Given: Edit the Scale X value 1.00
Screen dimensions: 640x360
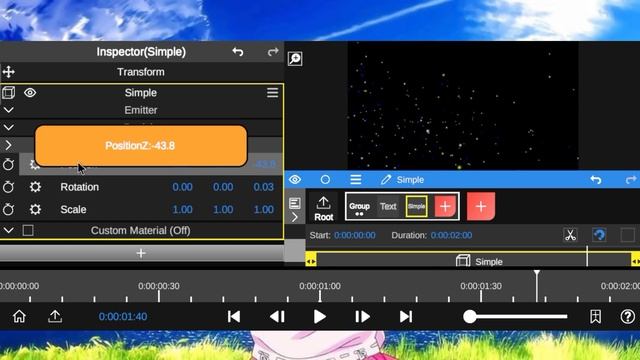Looking at the screenshot, I should [x=182, y=209].
